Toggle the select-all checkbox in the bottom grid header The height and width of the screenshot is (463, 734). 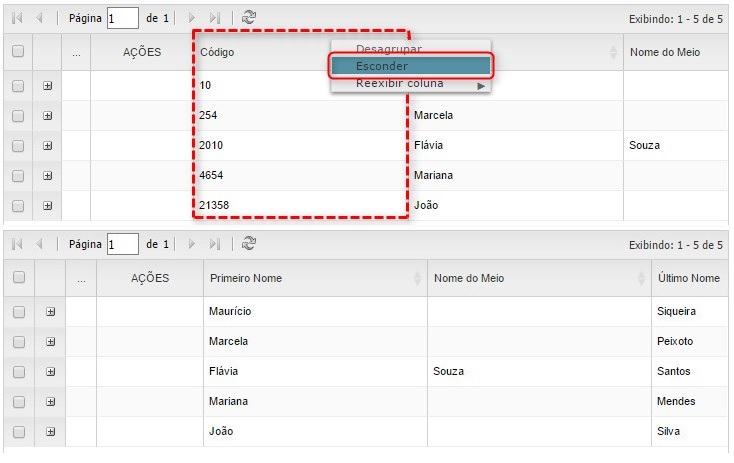tap(18, 278)
